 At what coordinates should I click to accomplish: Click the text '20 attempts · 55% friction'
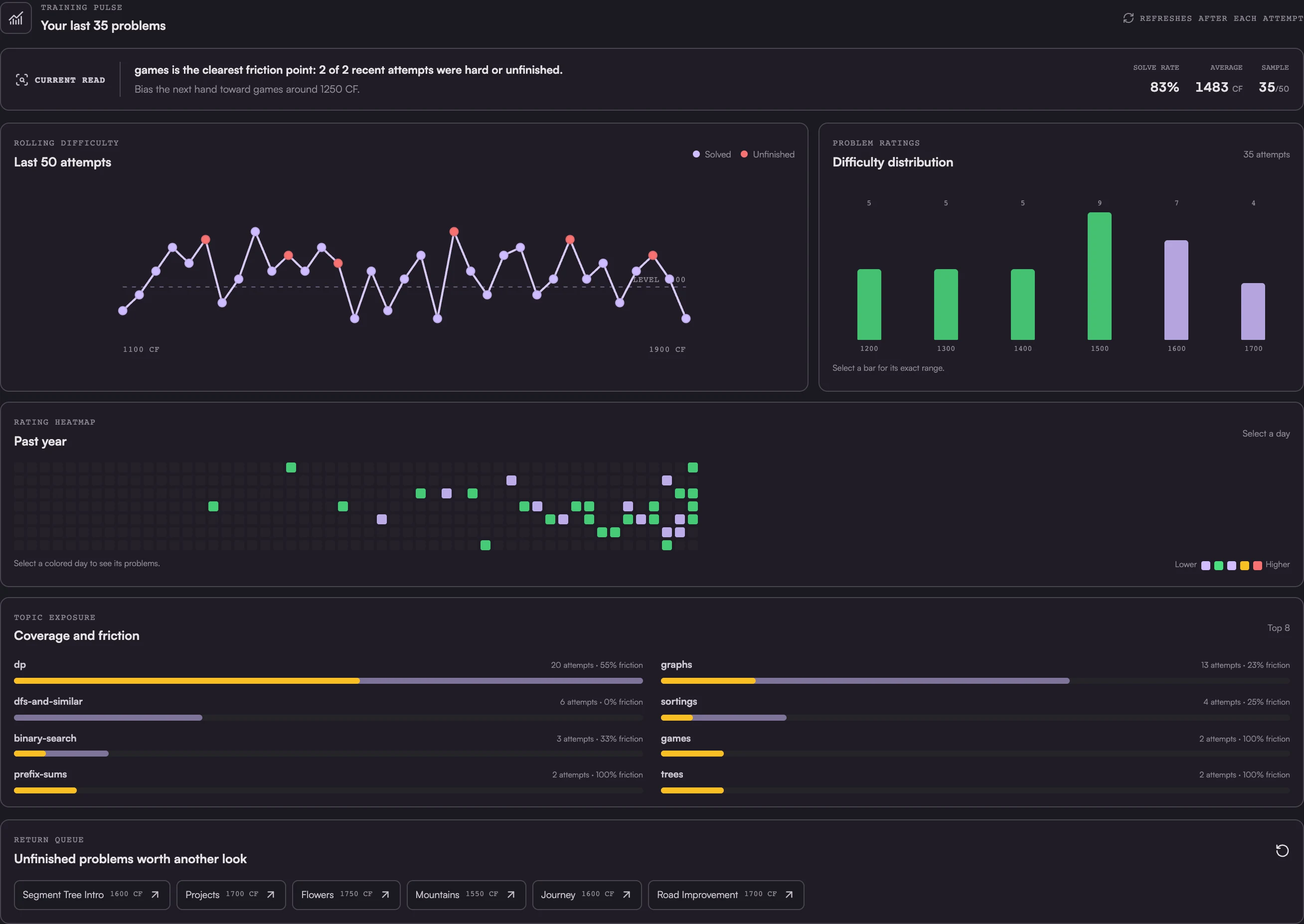tap(597, 665)
